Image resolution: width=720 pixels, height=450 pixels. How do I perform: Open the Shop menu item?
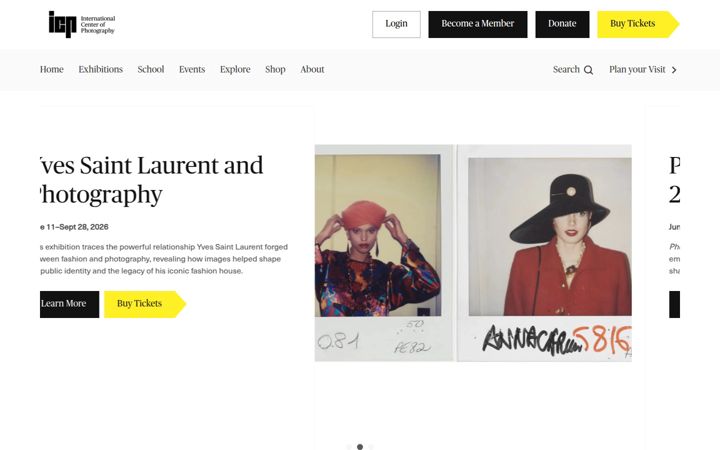tap(275, 69)
